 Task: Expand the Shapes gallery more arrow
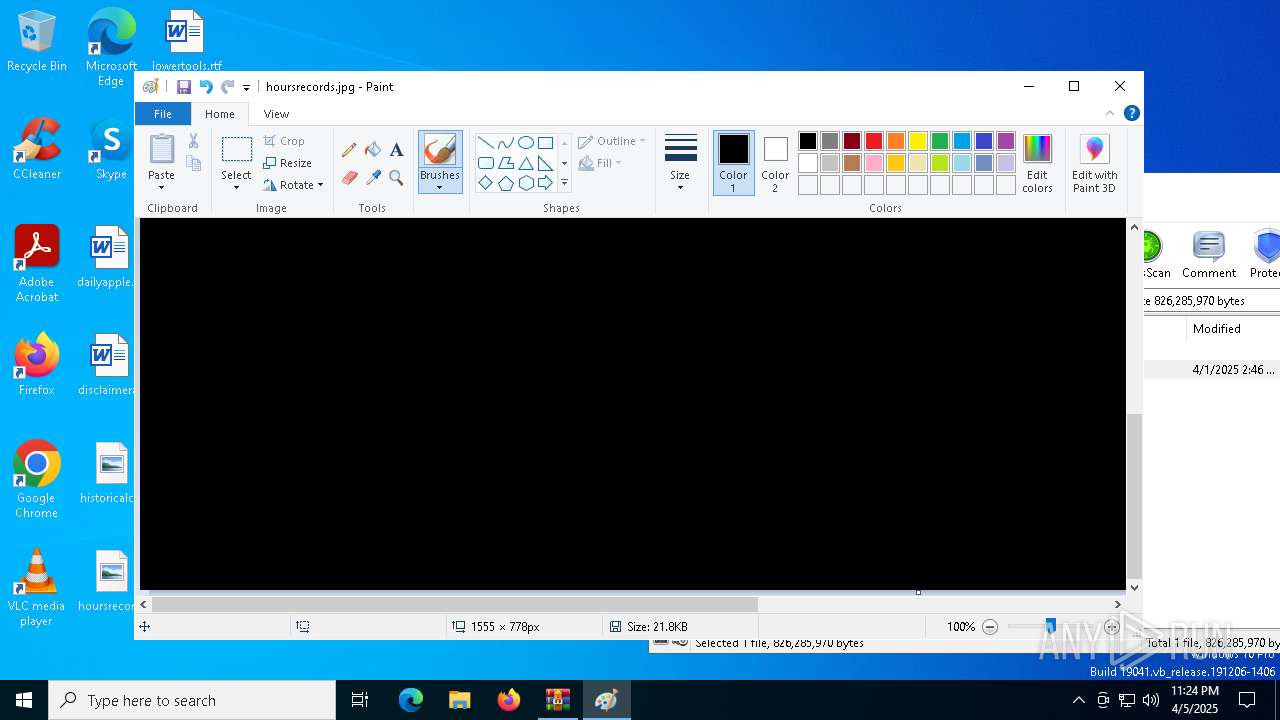(564, 183)
